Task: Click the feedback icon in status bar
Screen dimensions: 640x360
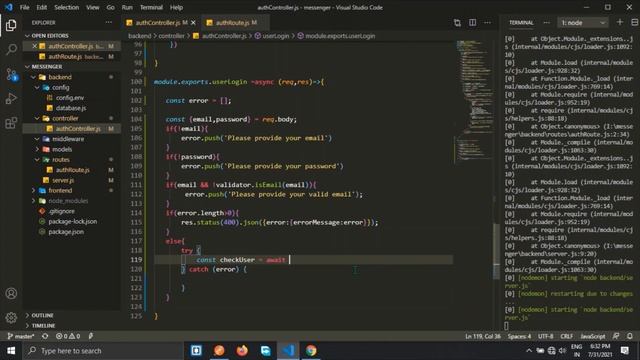Action: tap(616, 336)
